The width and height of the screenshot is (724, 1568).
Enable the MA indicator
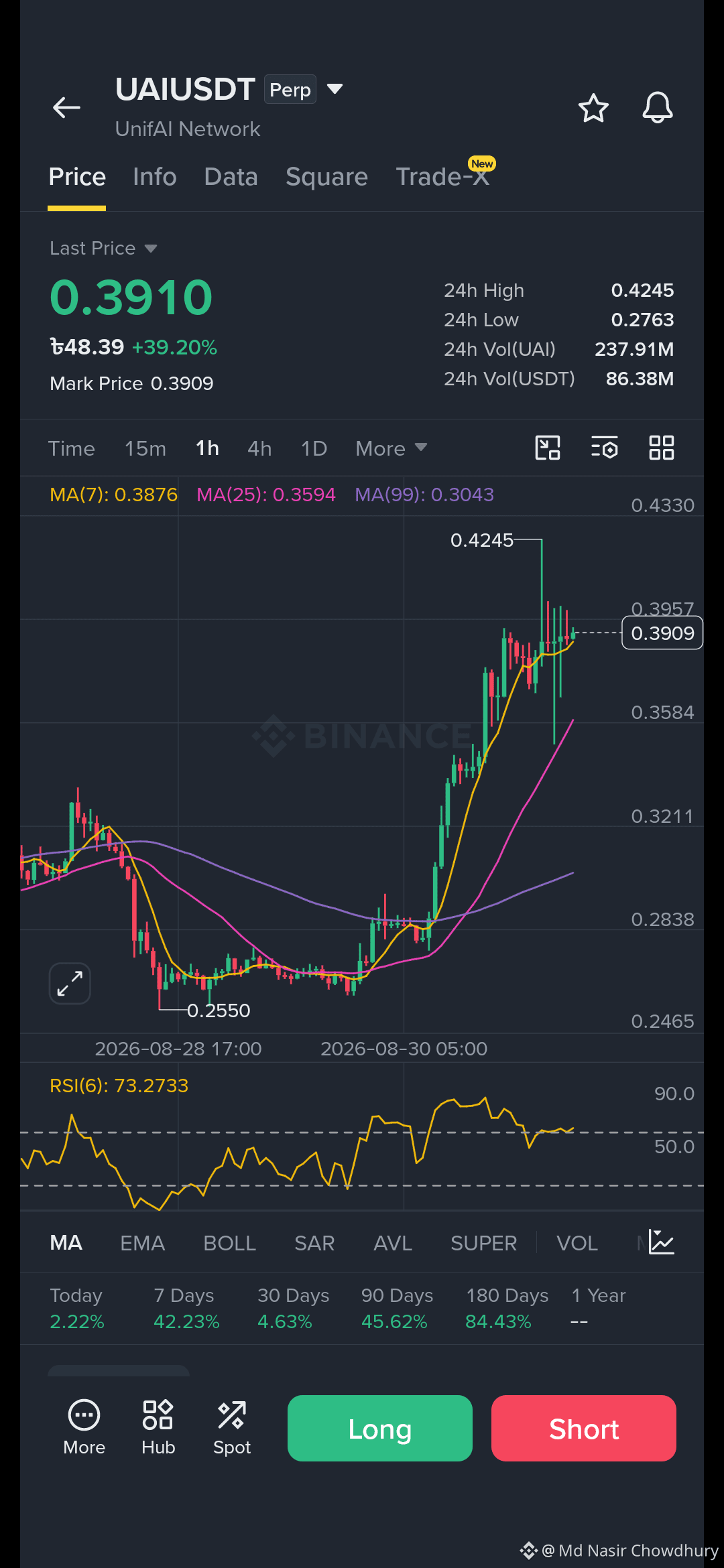[x=66, y=1243]
